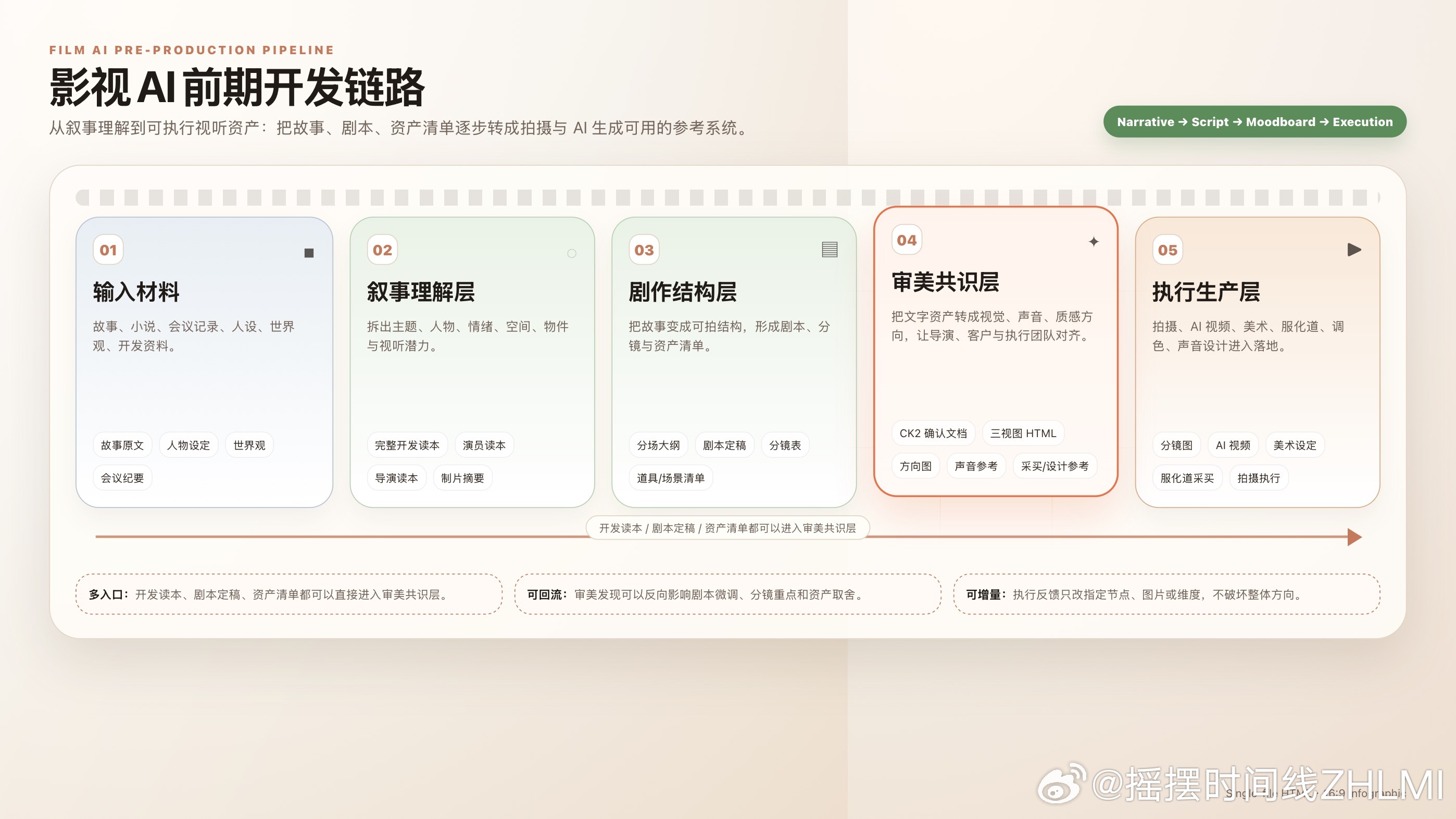
Task: Select the 剧本定稿 tag
Action: (724, 445)
